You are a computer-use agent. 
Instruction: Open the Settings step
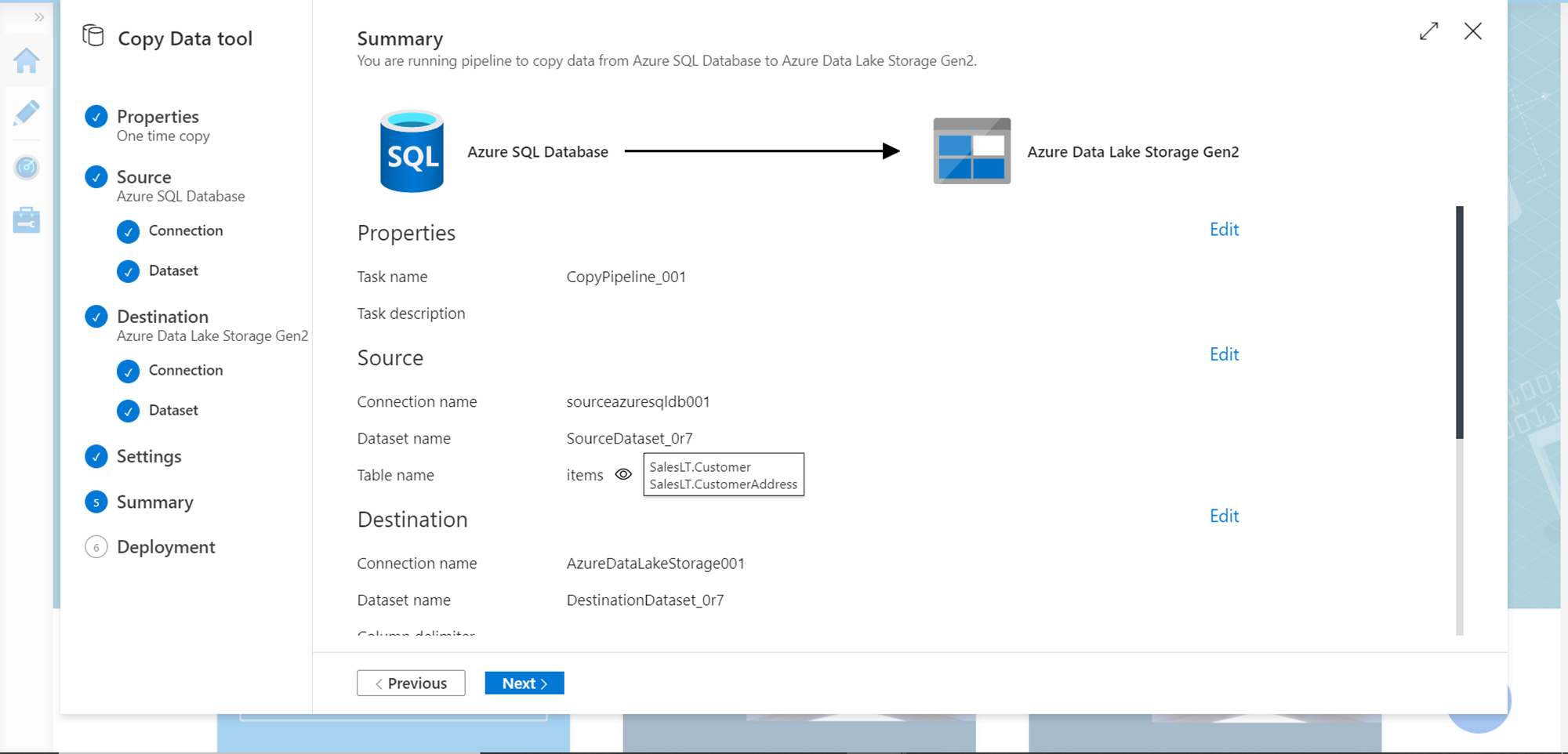[149, 456]
